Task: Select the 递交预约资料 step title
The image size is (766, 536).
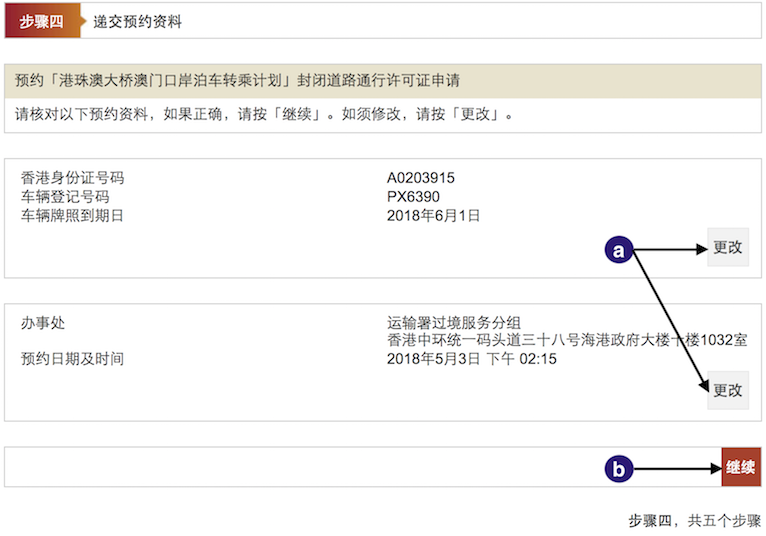Action: click(137, 21)
